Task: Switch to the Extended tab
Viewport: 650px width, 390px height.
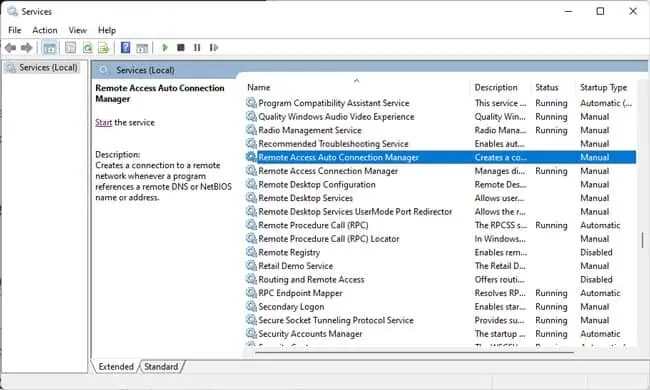Action: 116,367
